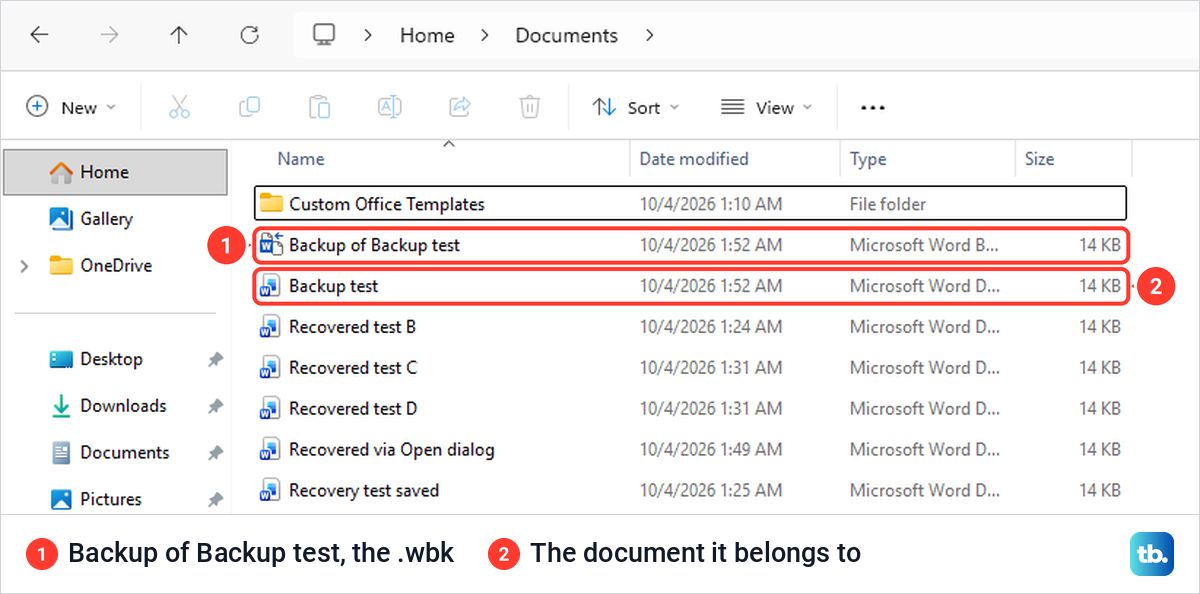Click Documents in the address bar breadcrumb
This screenshot has height=594, width=1200.
[567, 35]
